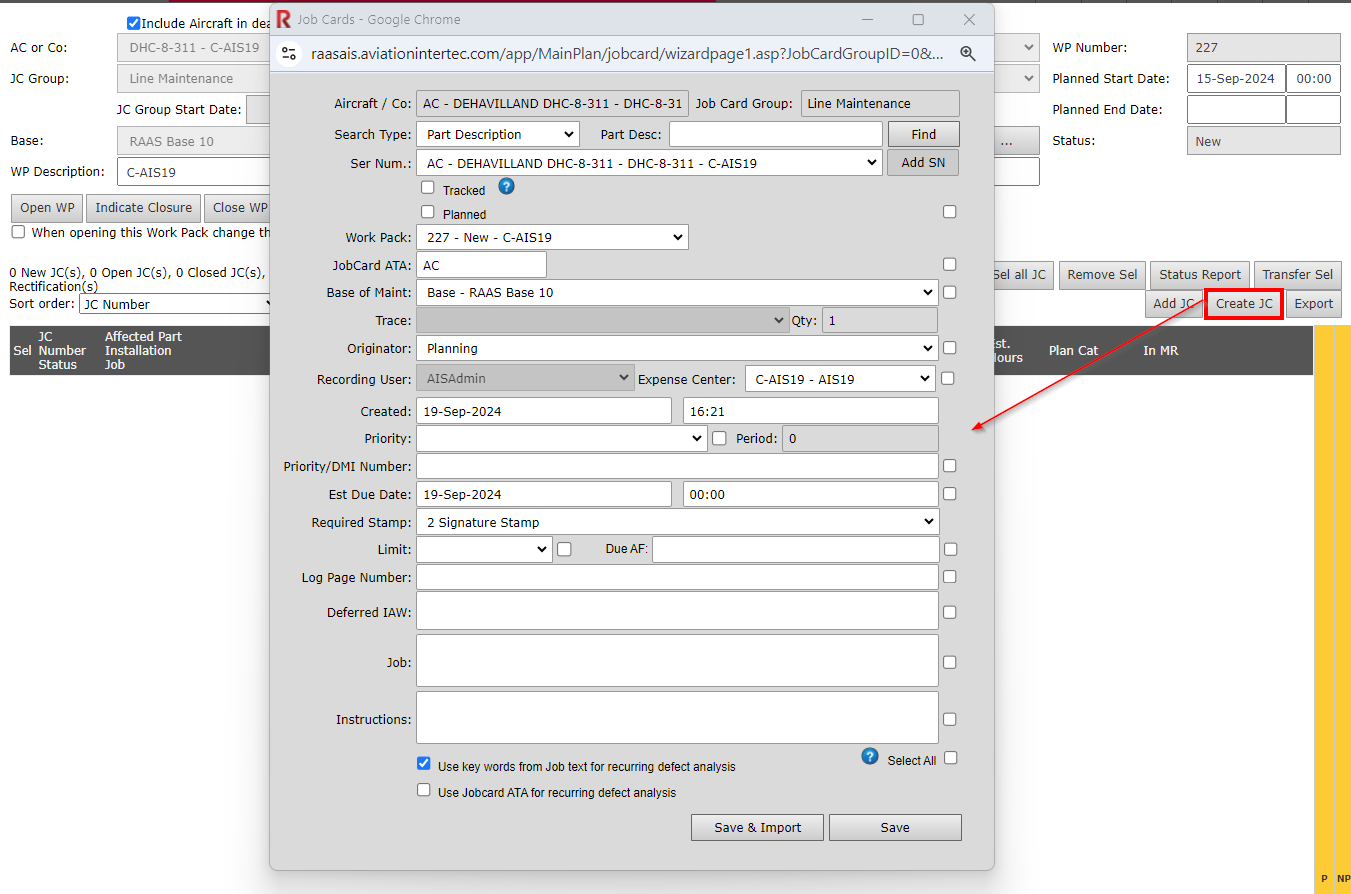Image resolution: width=1351 pixels, height=894 pixels.
Task: Open site information icon in address bar
Action: (x=289, y=54)
